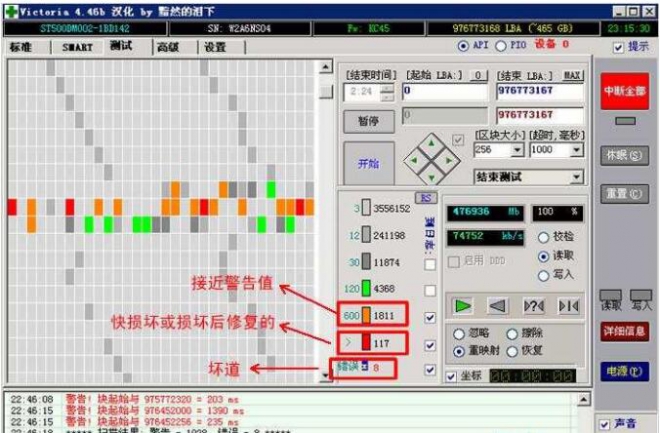Select the random seek |?| scan icon

(533, 305)
